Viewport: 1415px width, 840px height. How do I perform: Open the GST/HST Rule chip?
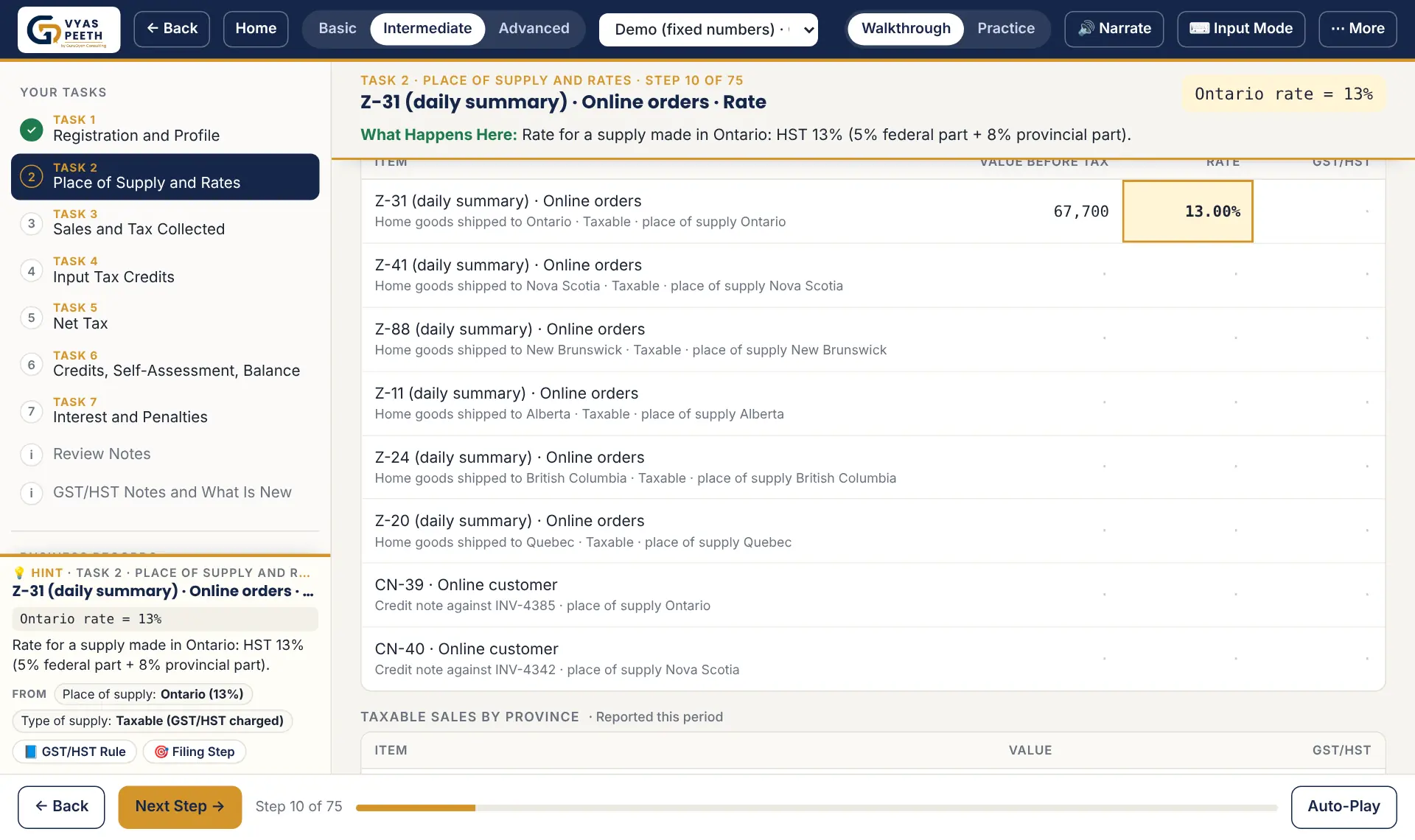[x=74, y=752]
